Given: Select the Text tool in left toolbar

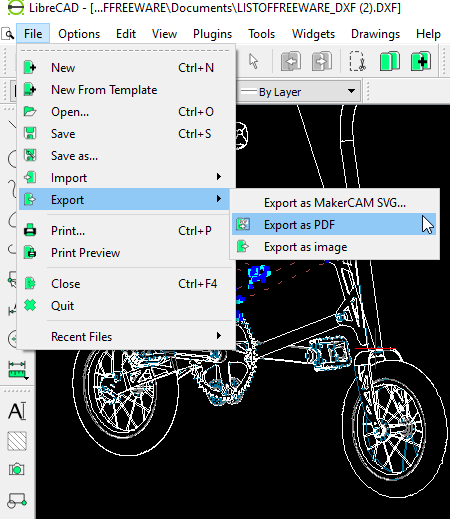Looking at the screenshot, I should 17,412.
